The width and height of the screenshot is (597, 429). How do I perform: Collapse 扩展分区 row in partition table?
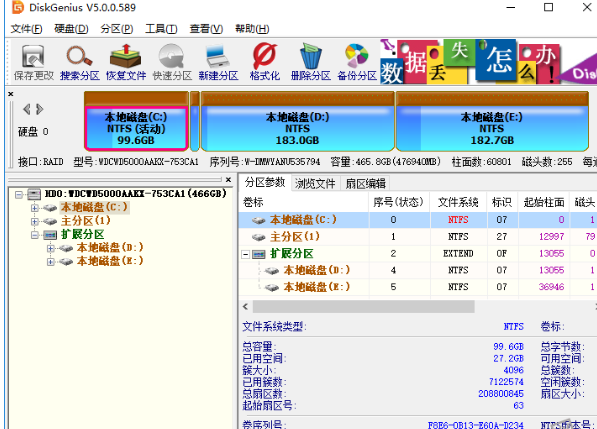pyautogui.click(x=246, y=254)
